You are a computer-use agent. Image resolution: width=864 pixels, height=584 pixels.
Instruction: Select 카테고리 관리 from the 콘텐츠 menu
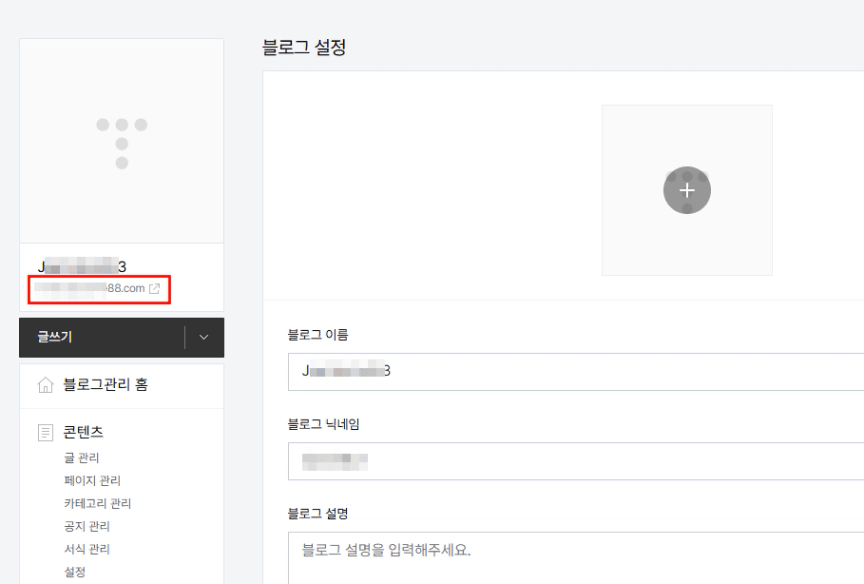pos(97,504)
